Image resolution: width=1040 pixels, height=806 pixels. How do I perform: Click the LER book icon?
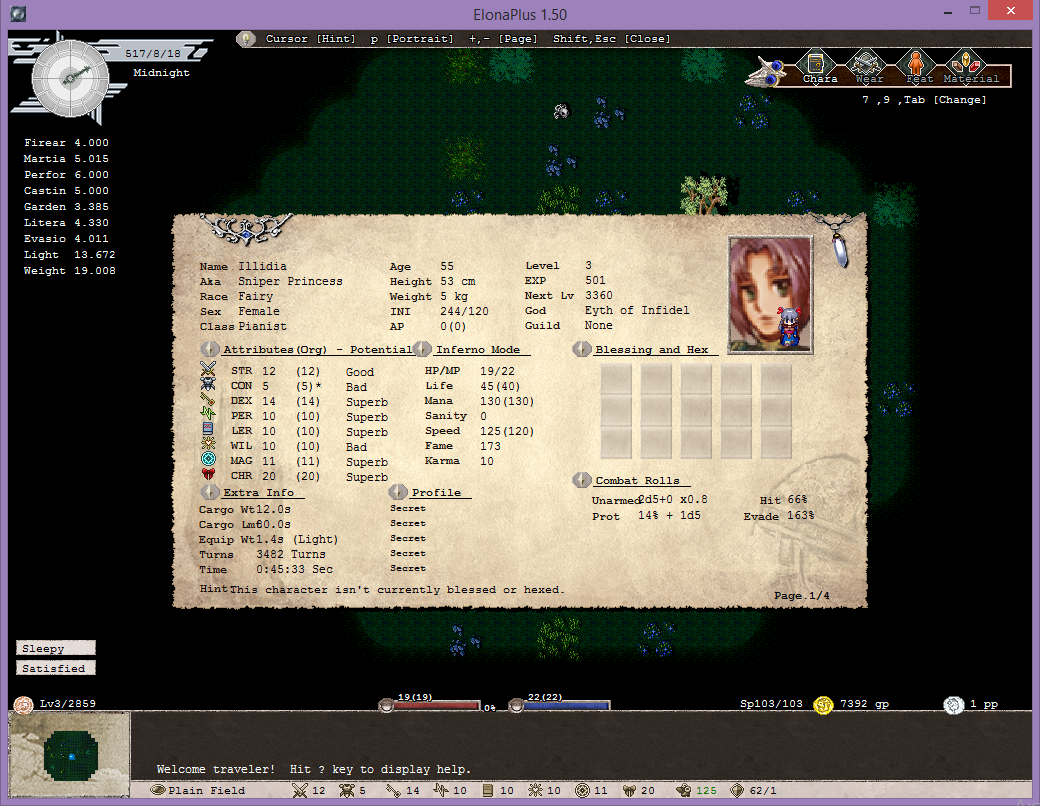208,429
